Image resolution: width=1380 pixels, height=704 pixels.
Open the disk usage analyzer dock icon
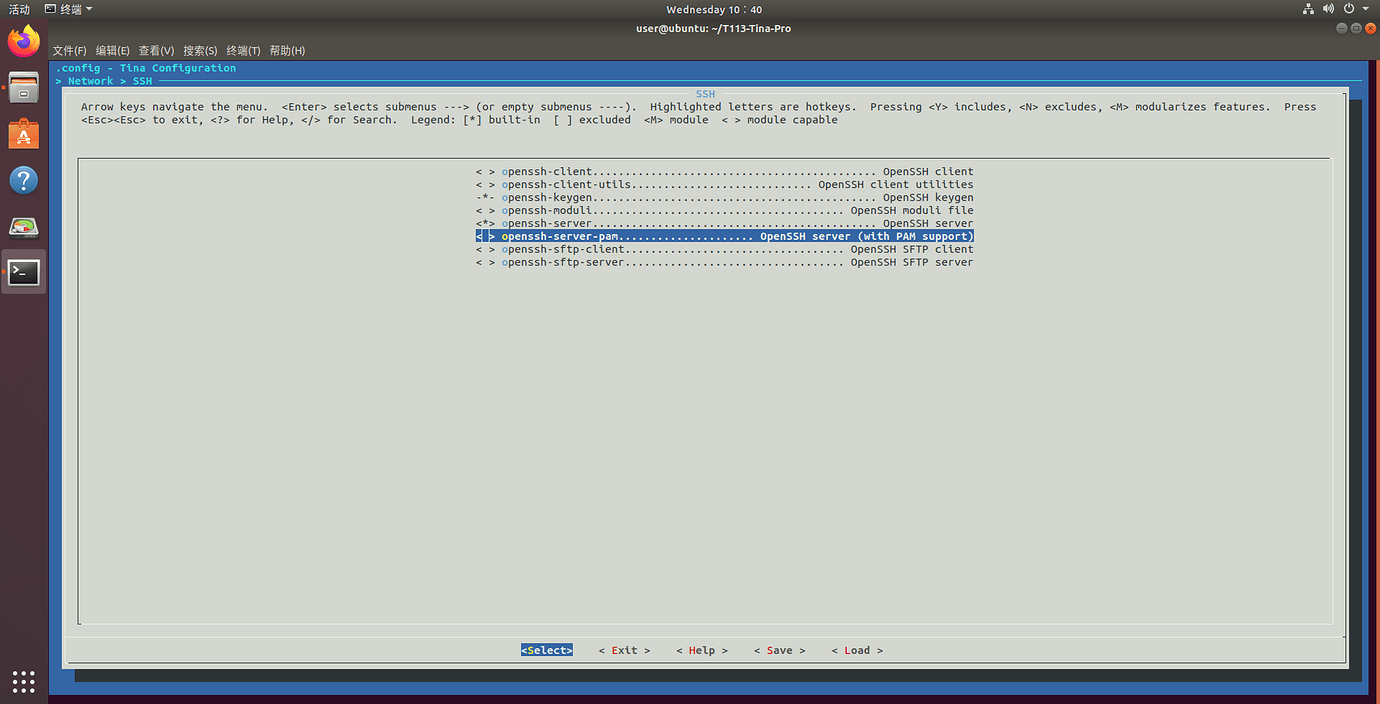pyautogui.click(x=23, y=226)
